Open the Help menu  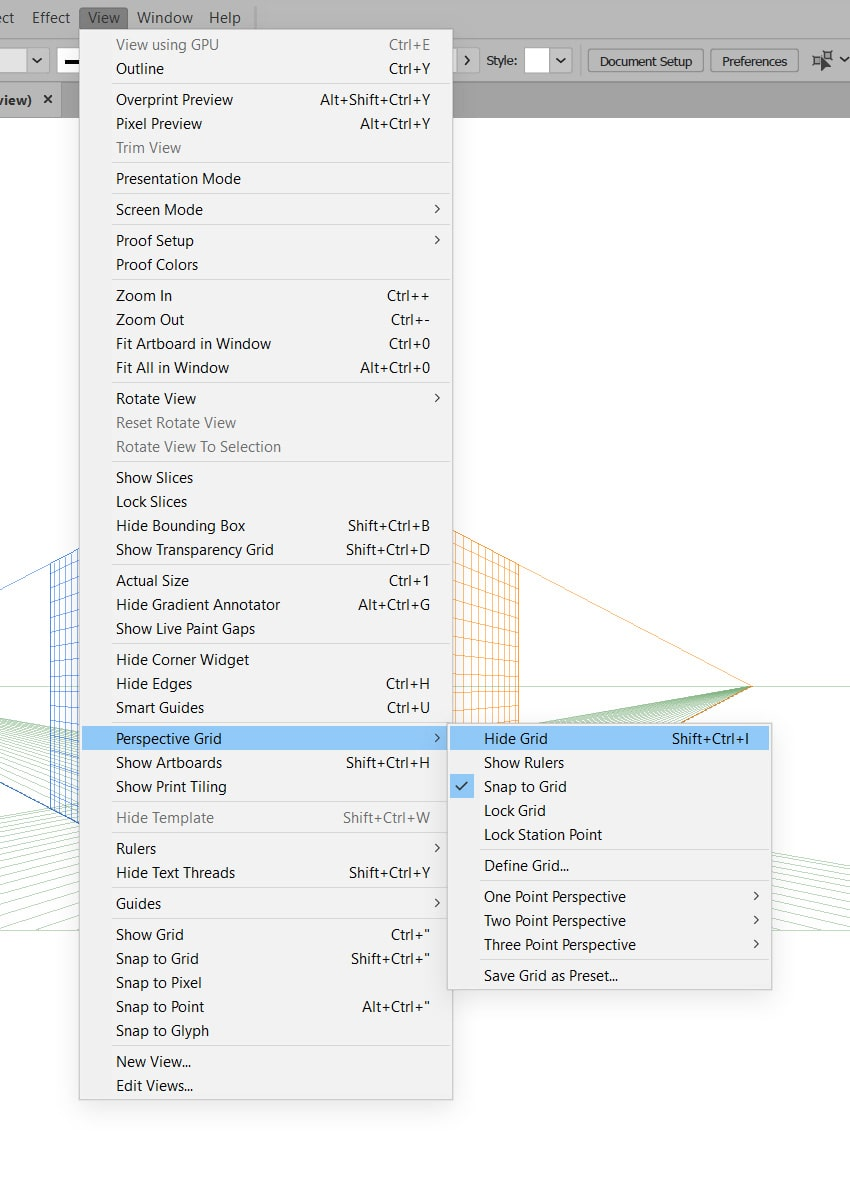224,17
